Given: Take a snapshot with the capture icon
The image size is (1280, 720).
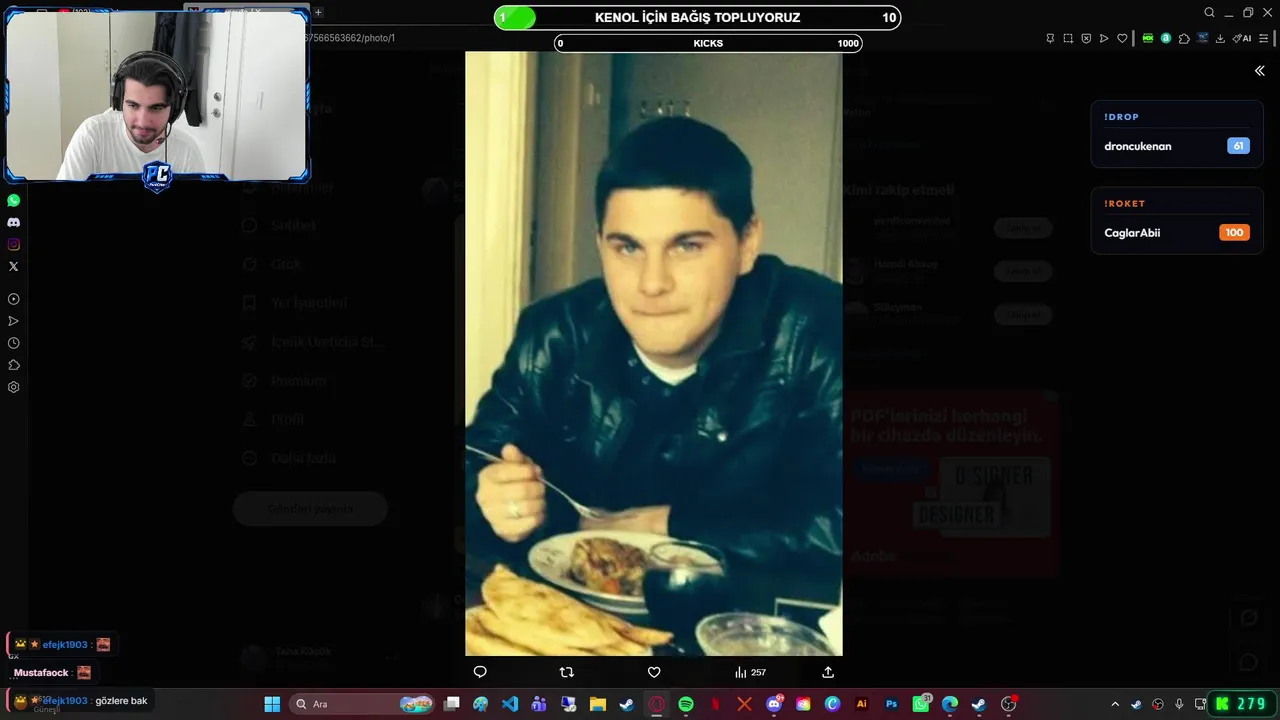Looking at the screenshot, I should tap(1068, 38).
